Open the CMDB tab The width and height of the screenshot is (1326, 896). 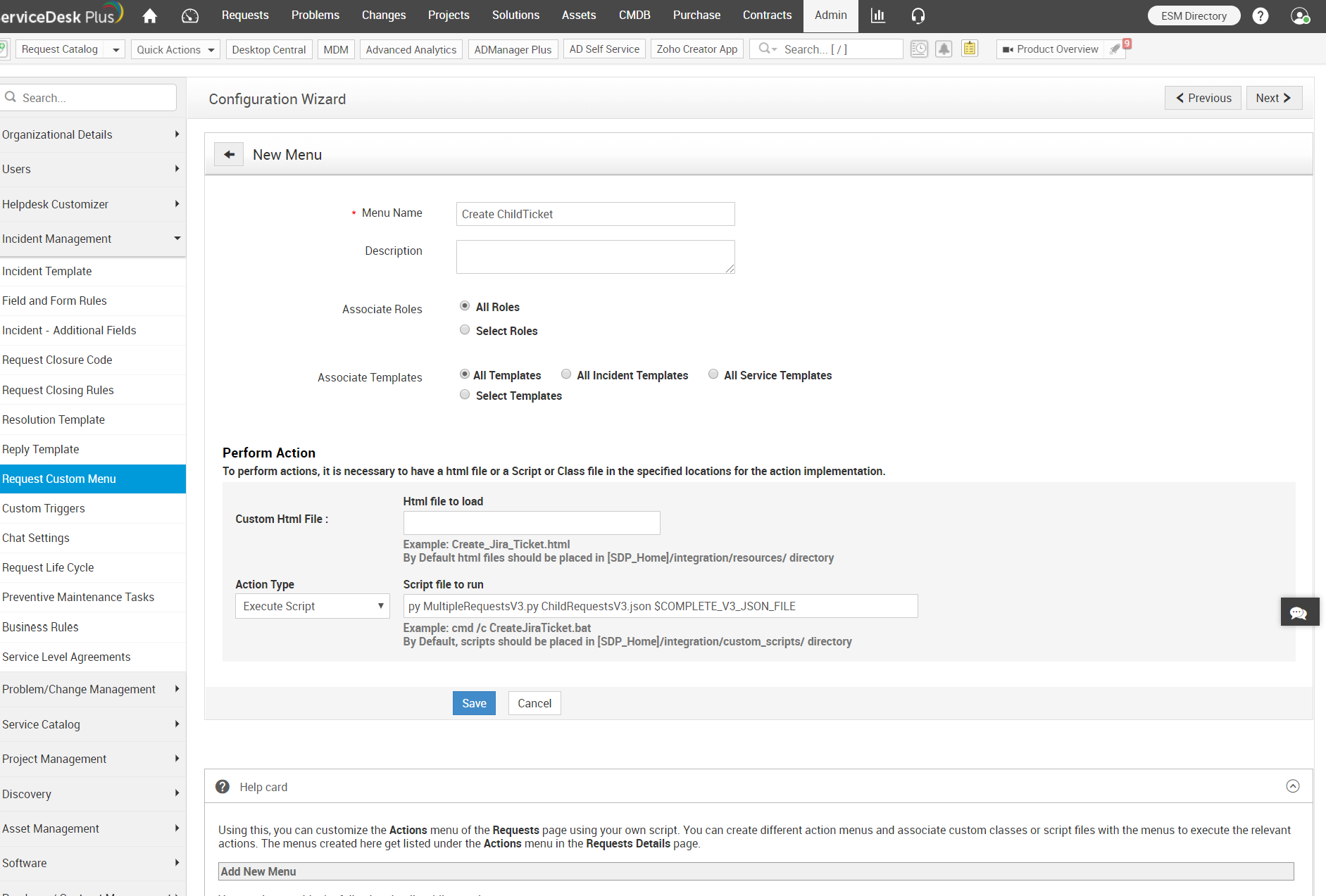pos(634,15)
